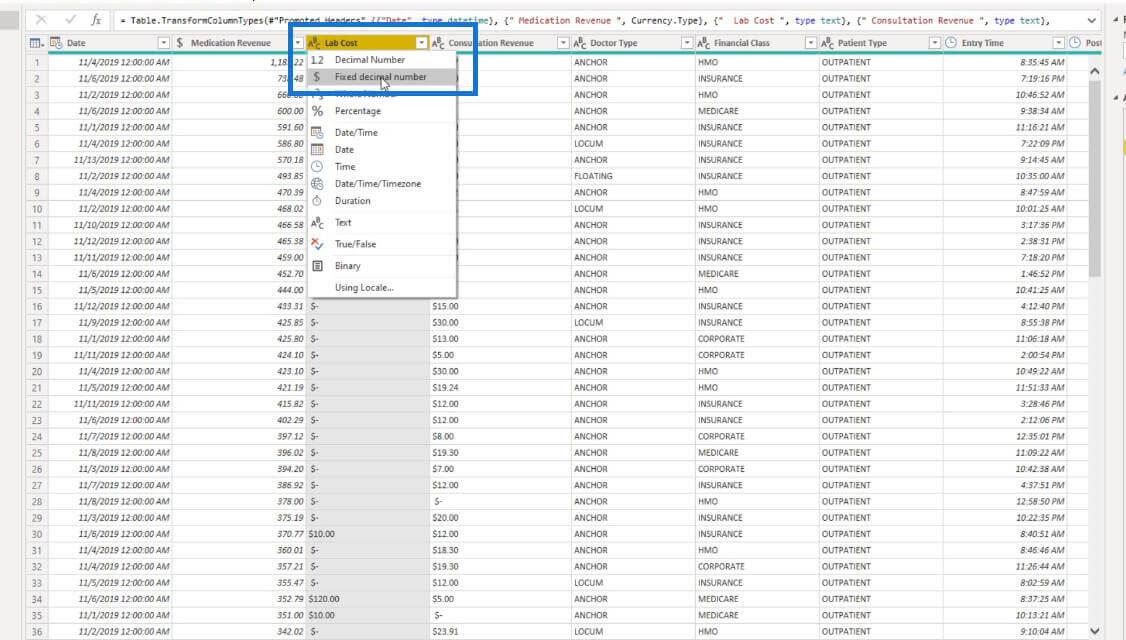Select Date/Time/Timezone in the type menu
1126x640 pixels.
coord(382,184)
